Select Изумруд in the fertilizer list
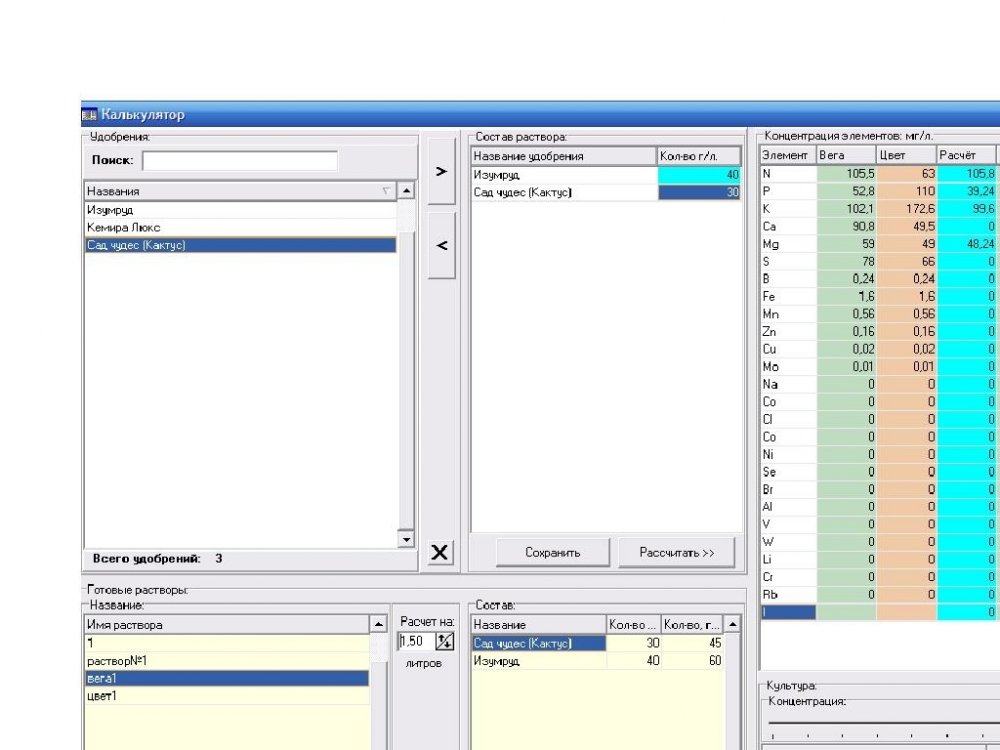This screenshot has width=1000, height=750. pos(240,210)
